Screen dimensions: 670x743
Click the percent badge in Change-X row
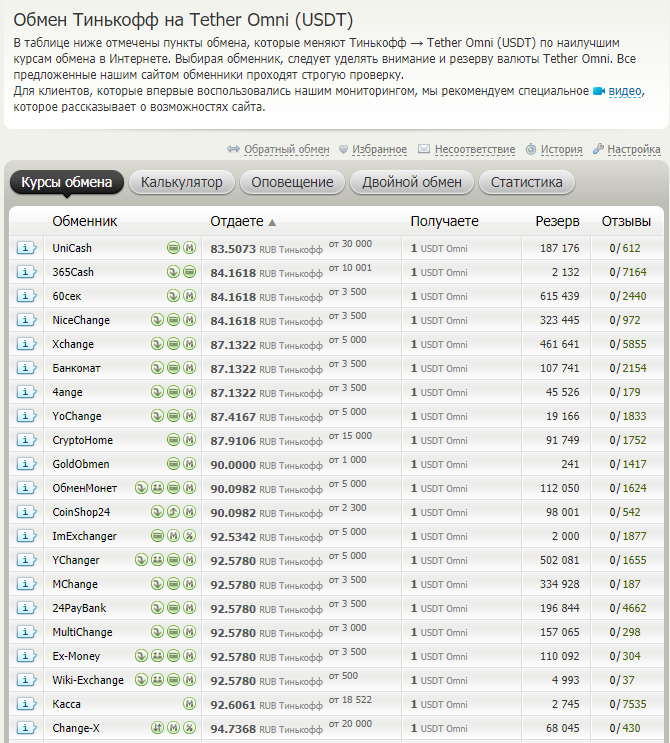(190, 728)
